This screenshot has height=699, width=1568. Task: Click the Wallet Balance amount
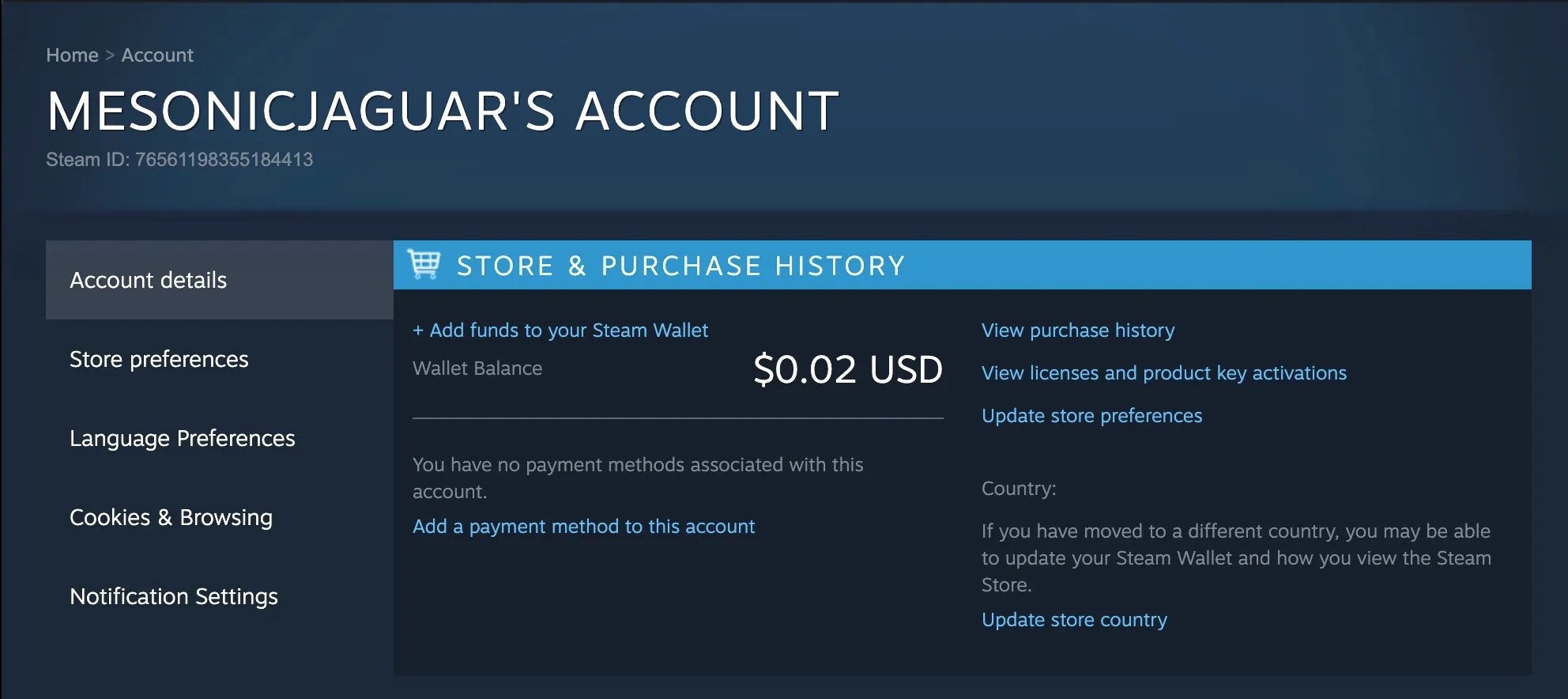[846, 368]
